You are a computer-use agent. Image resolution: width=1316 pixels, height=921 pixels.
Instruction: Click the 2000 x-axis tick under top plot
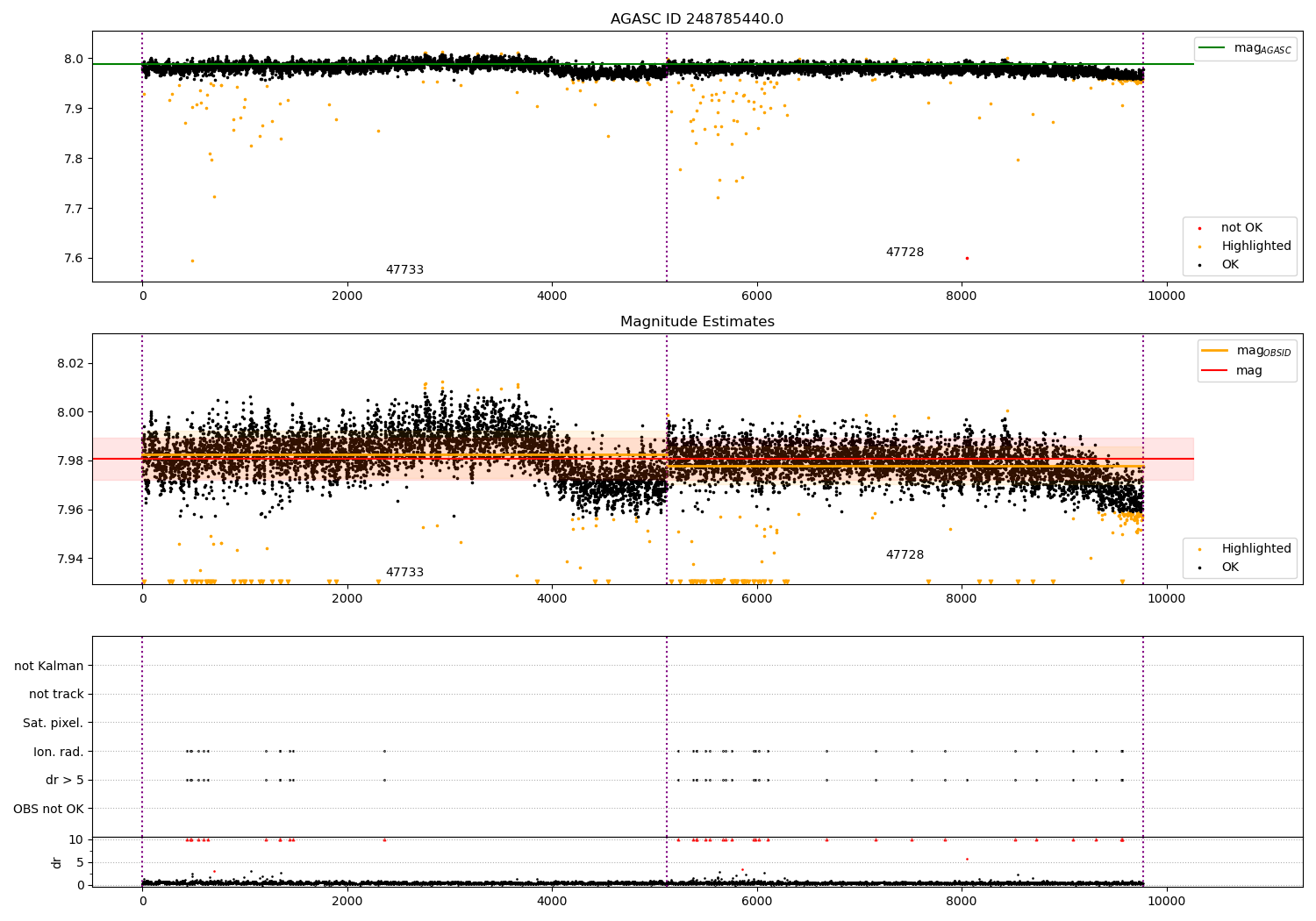pyautogui.click(x=347, y=296)
